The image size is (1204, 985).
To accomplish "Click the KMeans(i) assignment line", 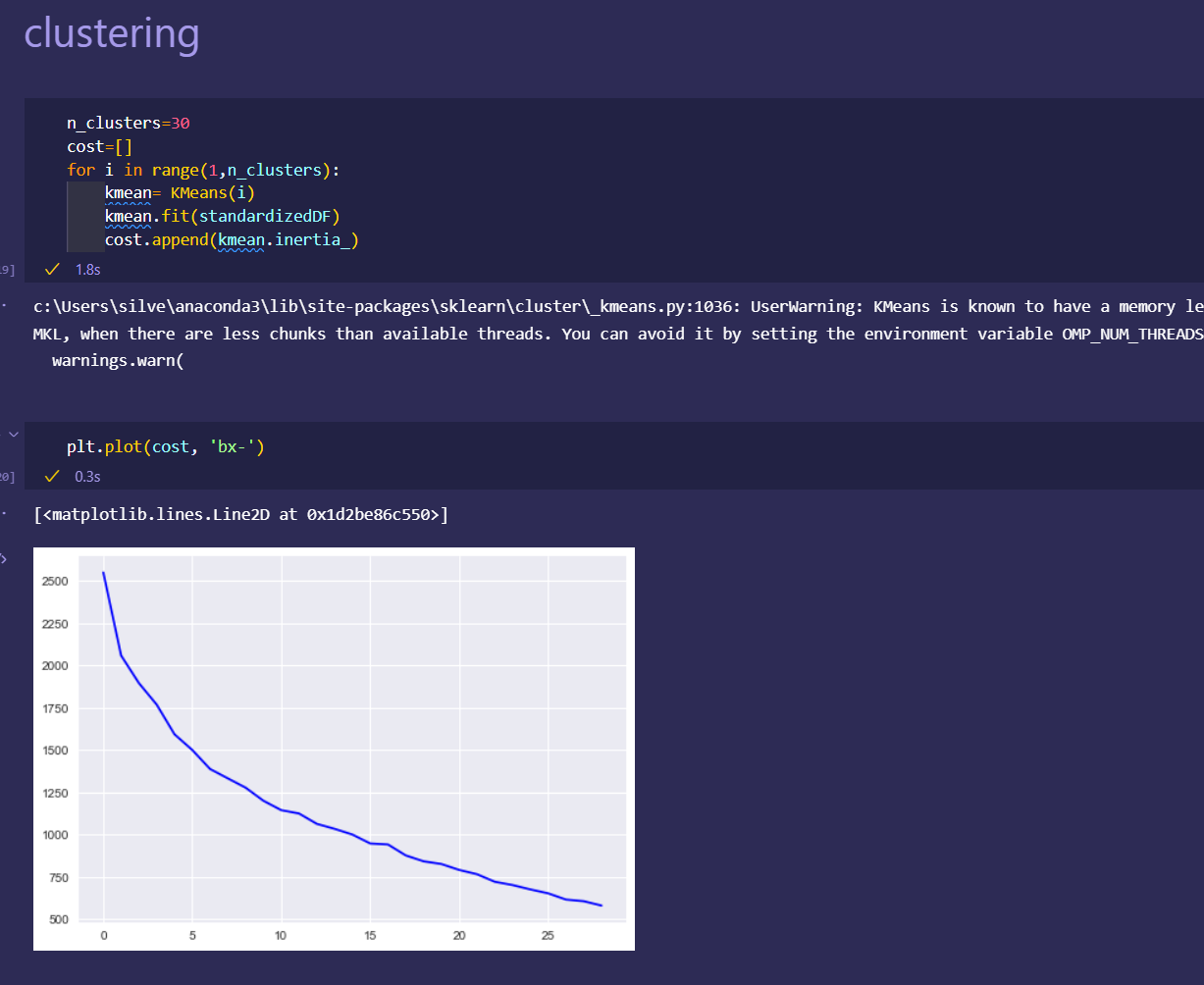I will coord(180,192).
